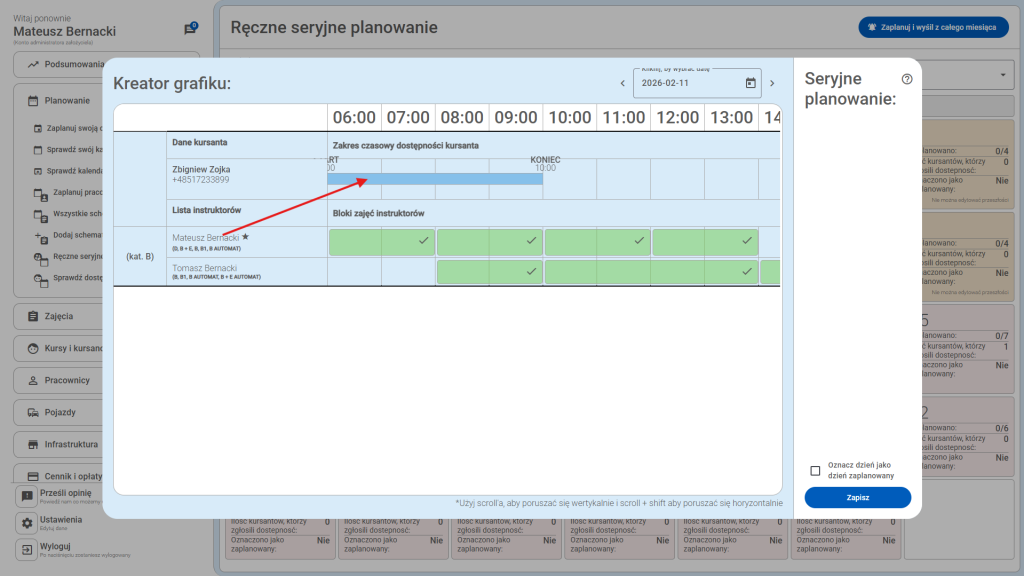Click 'Zaplanuj i wyślij z całego miesiąca' button
1024x576 pixels.
click(x=933, y=28)
